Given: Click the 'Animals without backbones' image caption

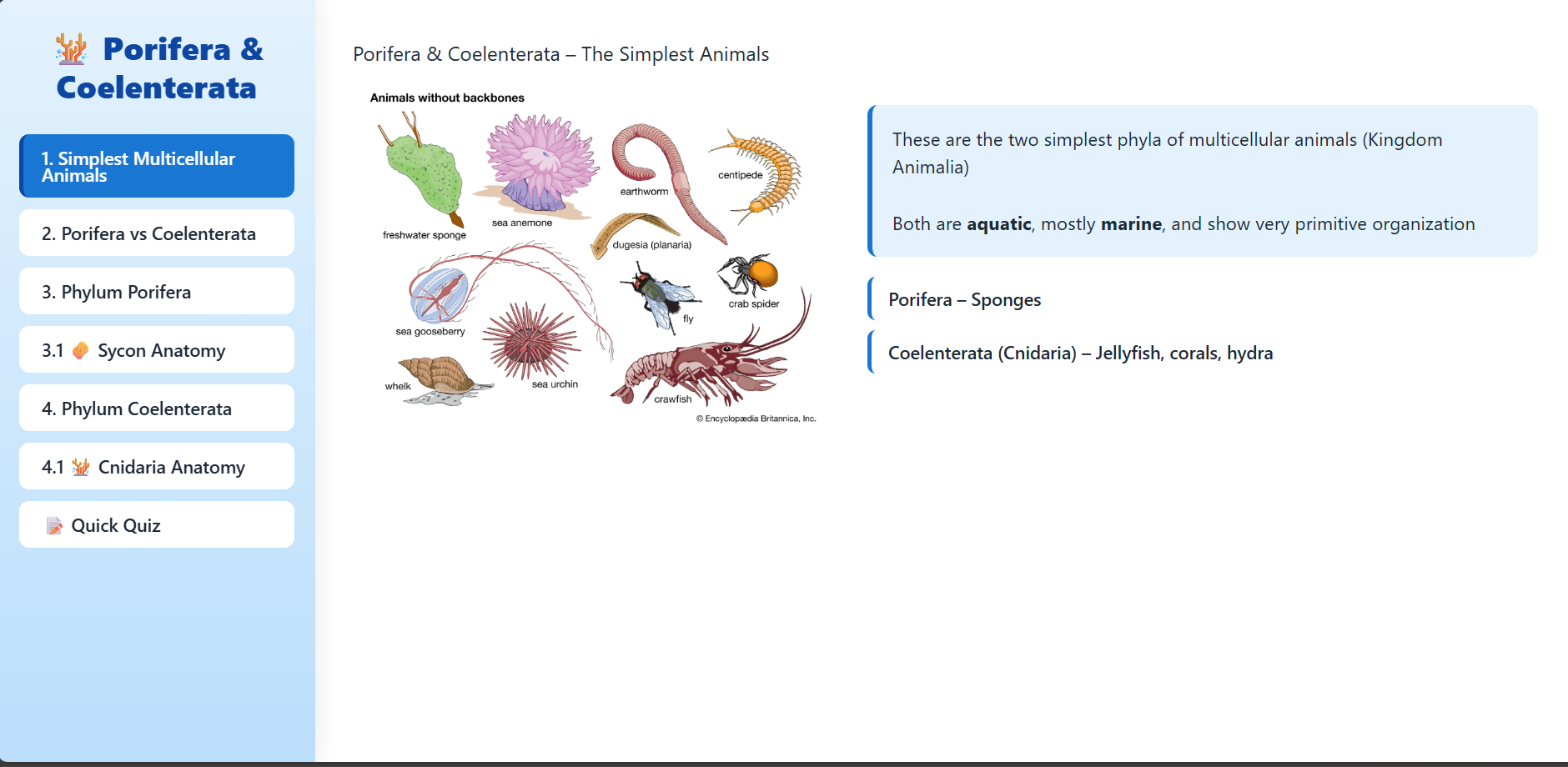Looking at the screenshot, I should tap(447, 98).
